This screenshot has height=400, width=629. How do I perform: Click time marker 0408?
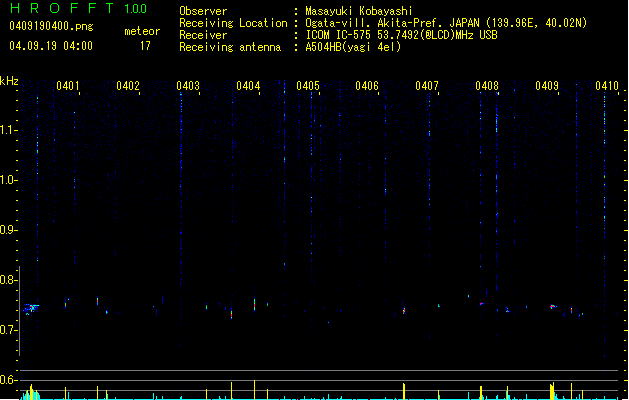[x=487, y=86]
